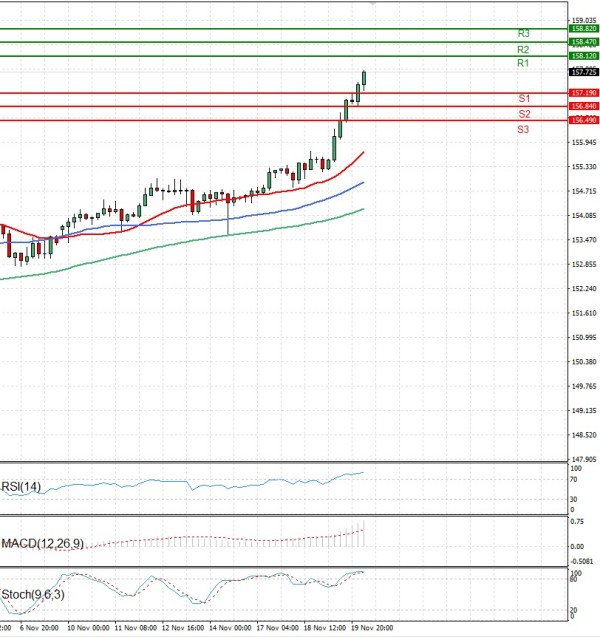
Task: Click the R1 resistance label
Action: [523, 63]
